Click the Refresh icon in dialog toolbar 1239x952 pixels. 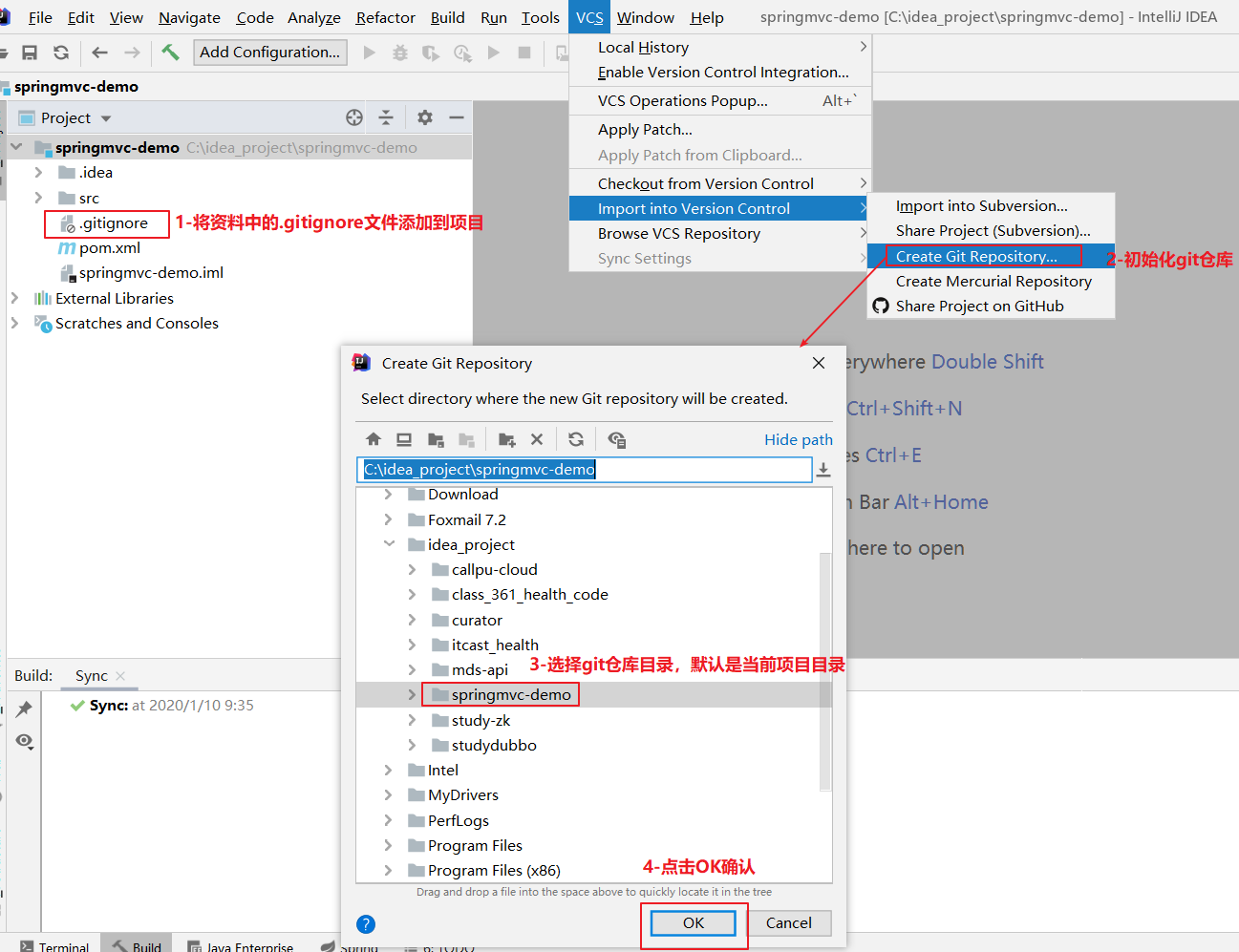pos(576,439)
